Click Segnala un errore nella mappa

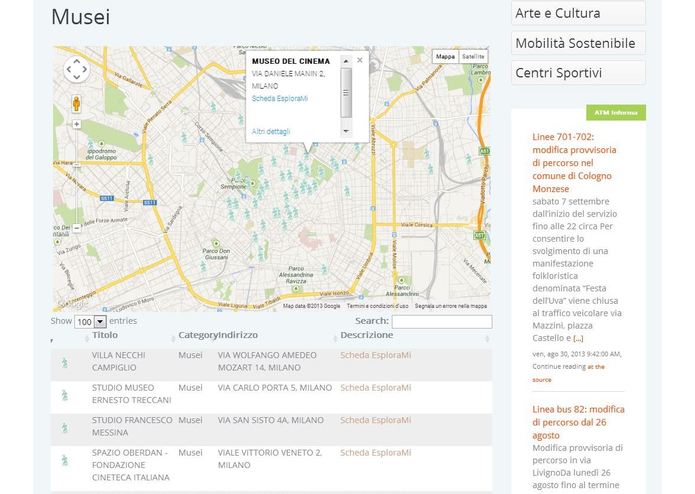click(x=451, y=306)
